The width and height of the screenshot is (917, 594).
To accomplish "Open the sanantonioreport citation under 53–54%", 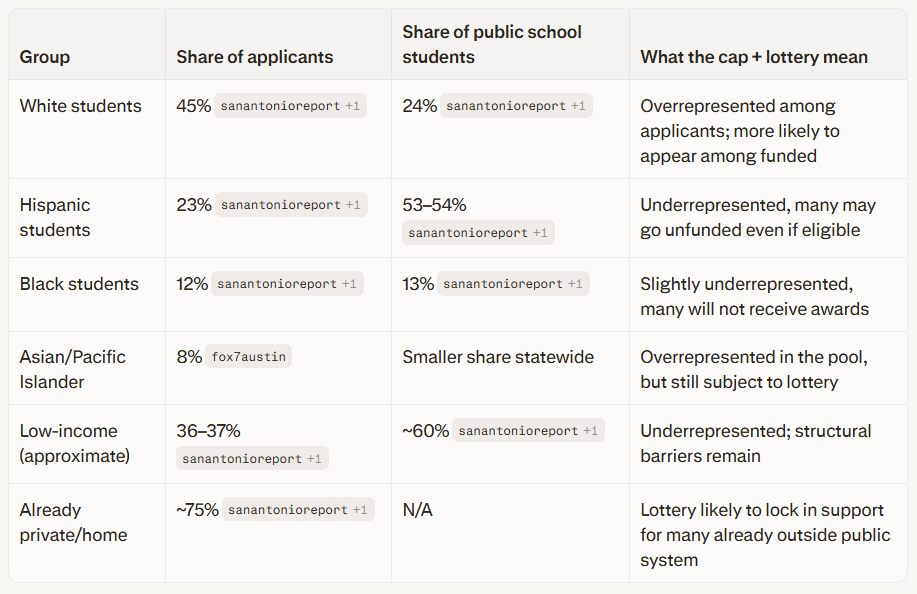I will 478,233.
